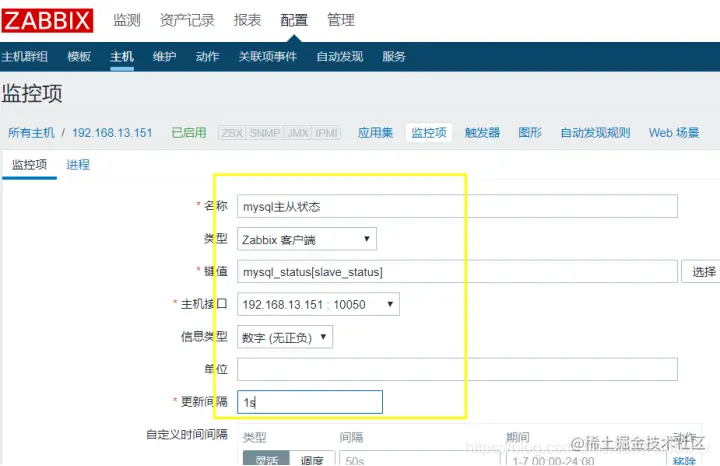Click the 间隔 field showing 50s

(419, 458)
